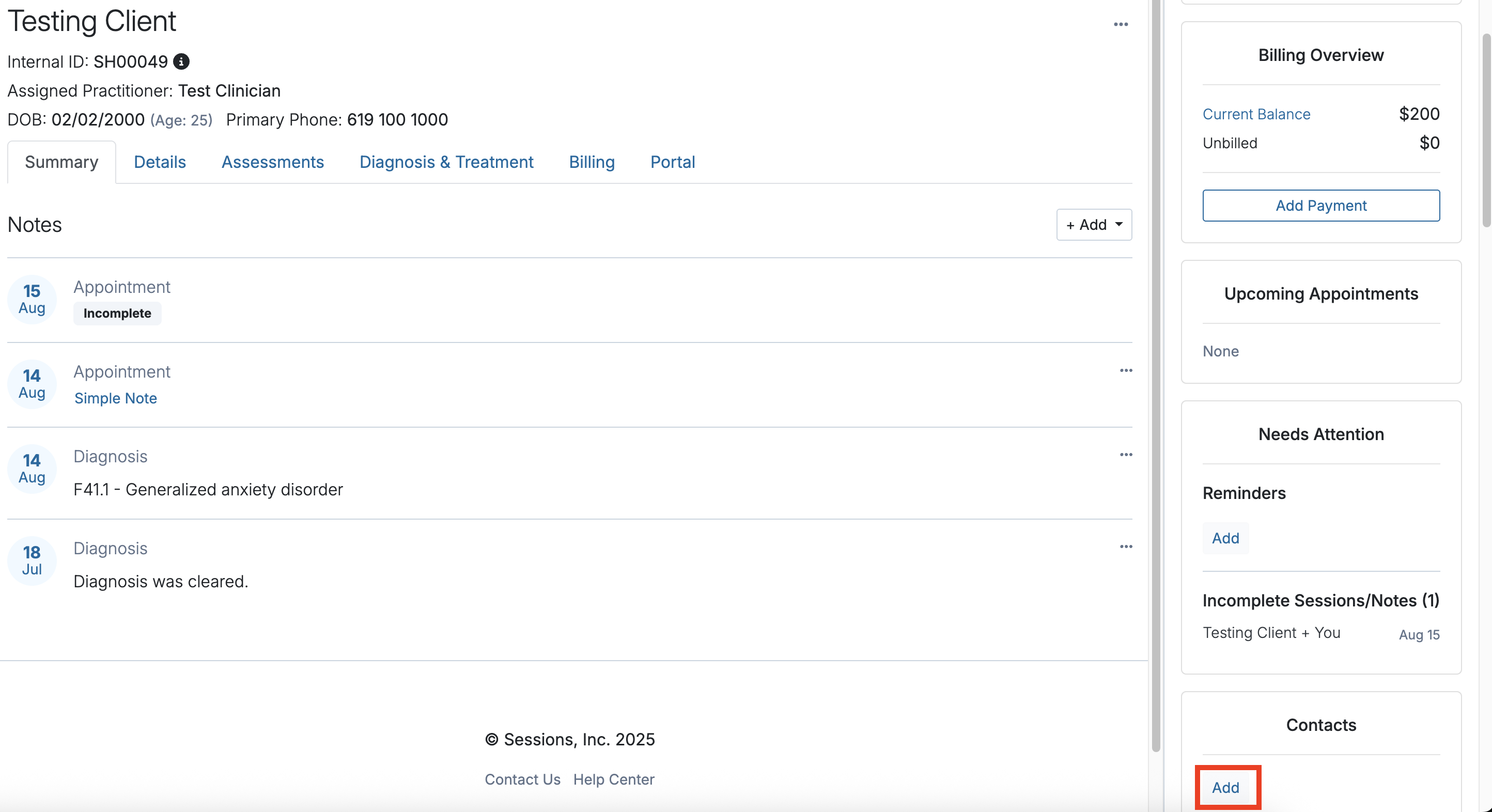Click the 15 Aug date badge
1492x812 pixels.
coord(32,300)
